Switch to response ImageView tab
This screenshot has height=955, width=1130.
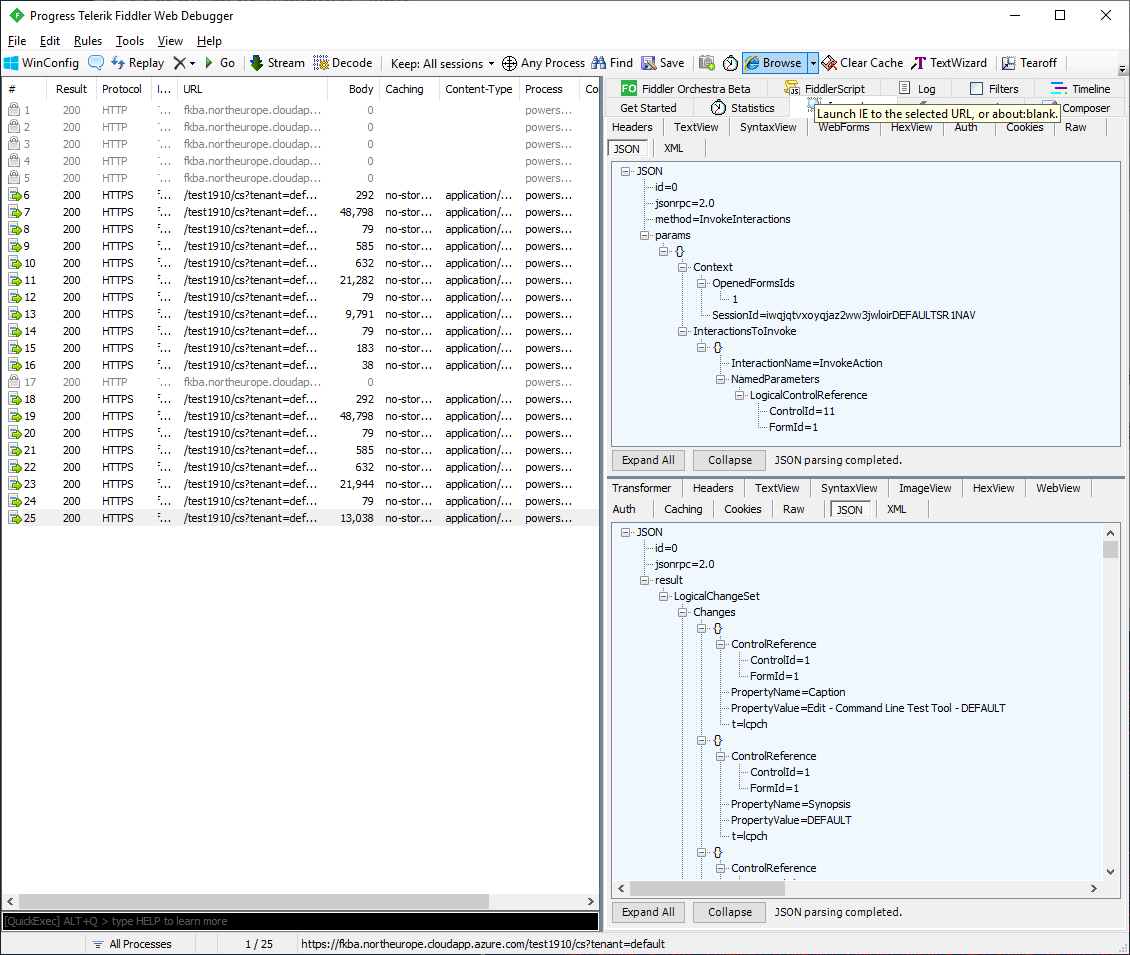click(x=925, y=488)
